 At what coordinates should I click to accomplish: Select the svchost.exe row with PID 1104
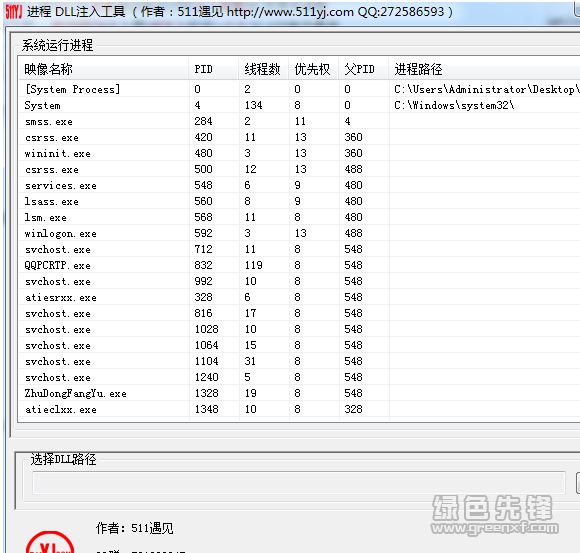300,361
